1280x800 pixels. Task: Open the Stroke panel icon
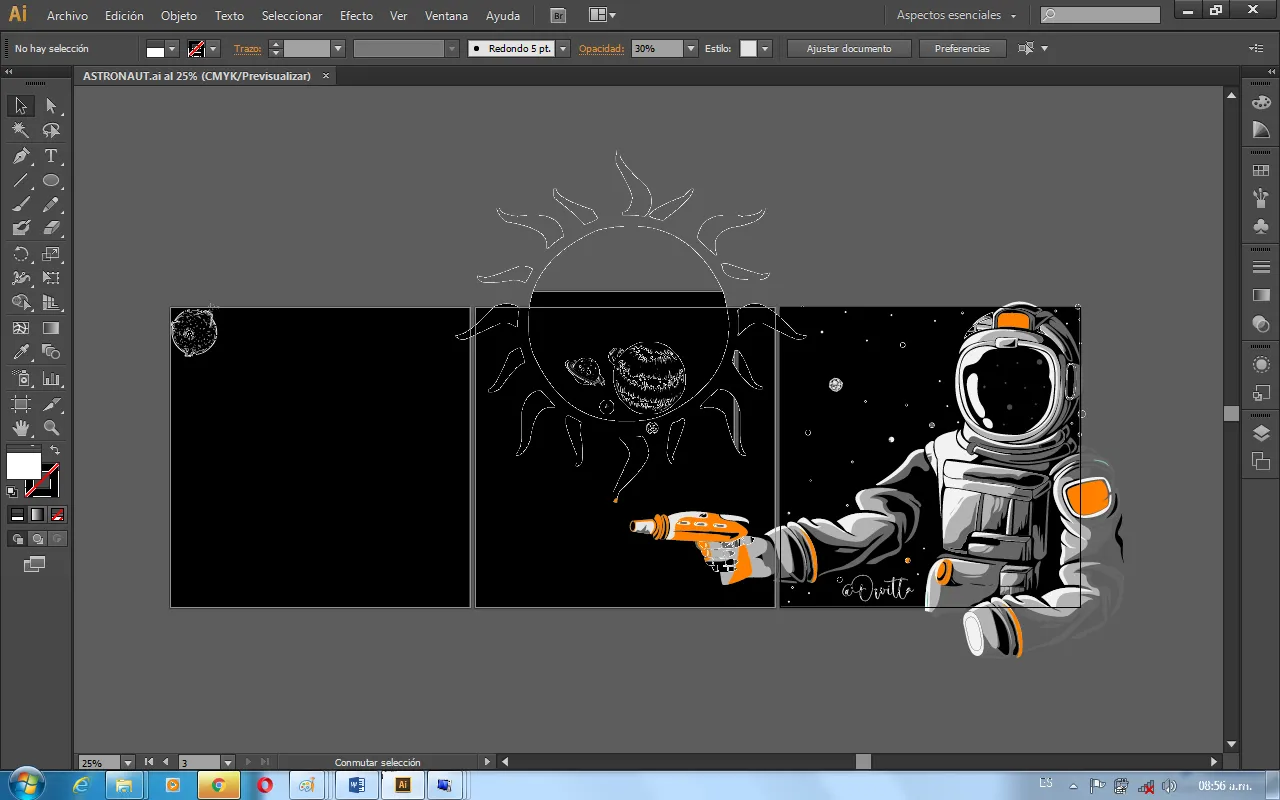1261,267
